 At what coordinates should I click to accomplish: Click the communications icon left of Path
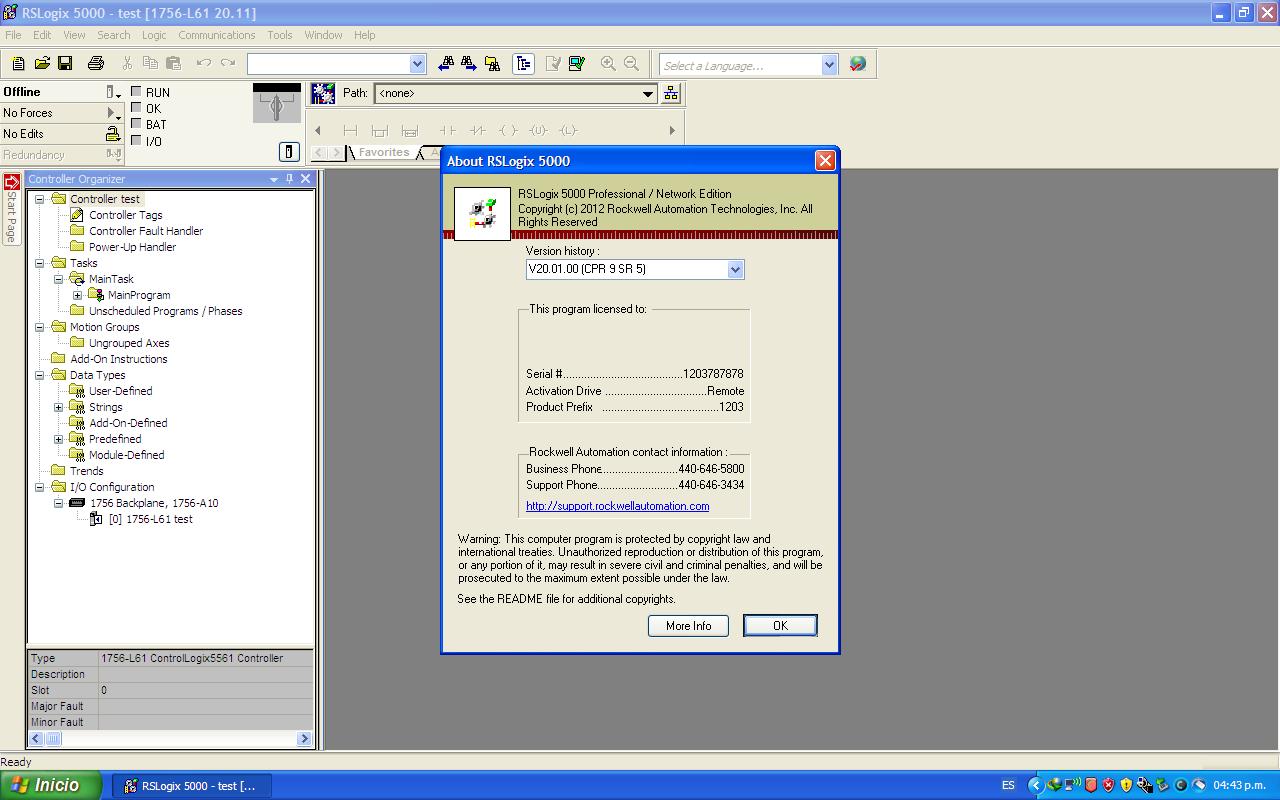pos(323,93)
